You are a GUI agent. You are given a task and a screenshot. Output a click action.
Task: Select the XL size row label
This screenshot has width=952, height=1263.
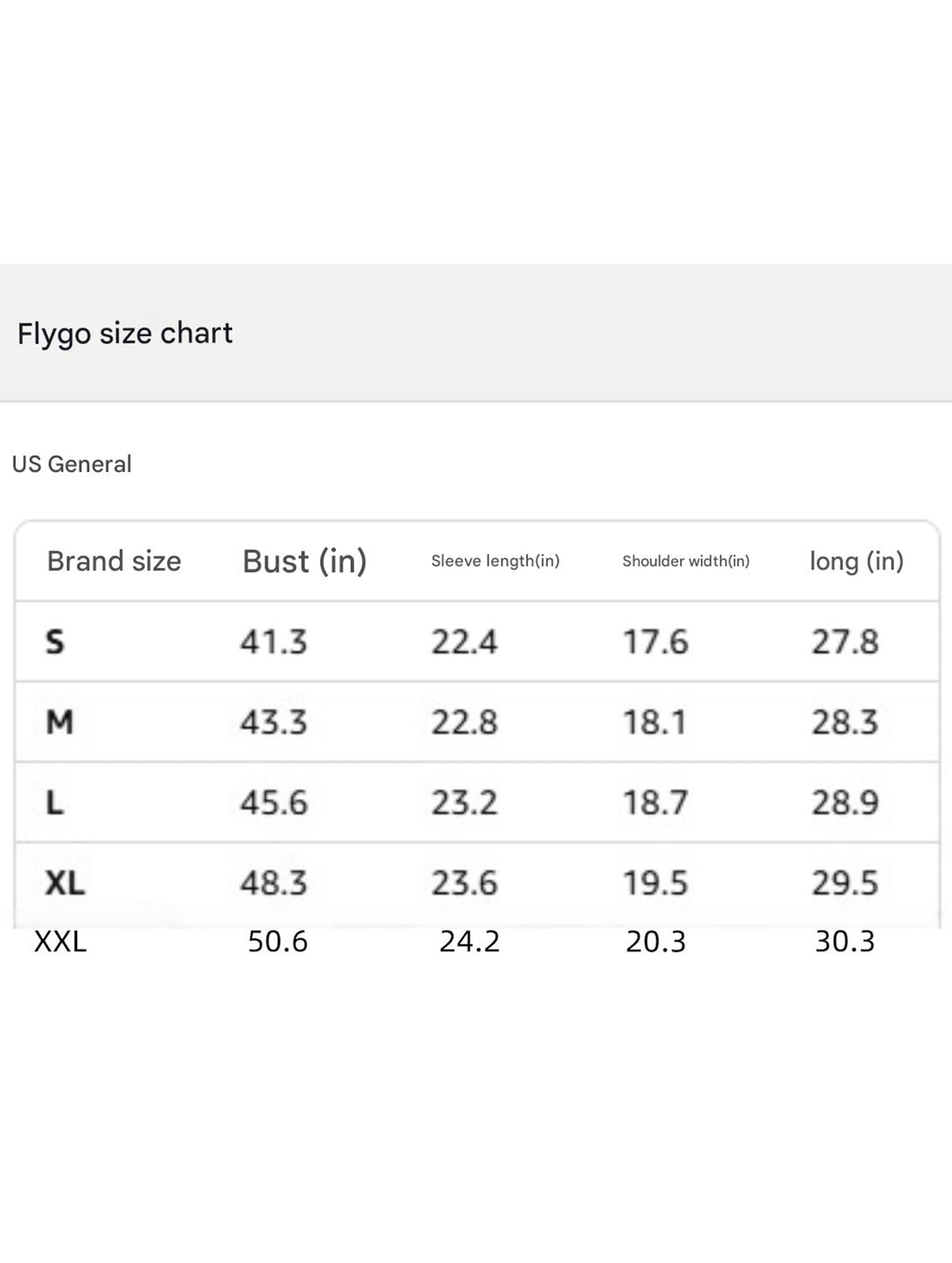65,883
